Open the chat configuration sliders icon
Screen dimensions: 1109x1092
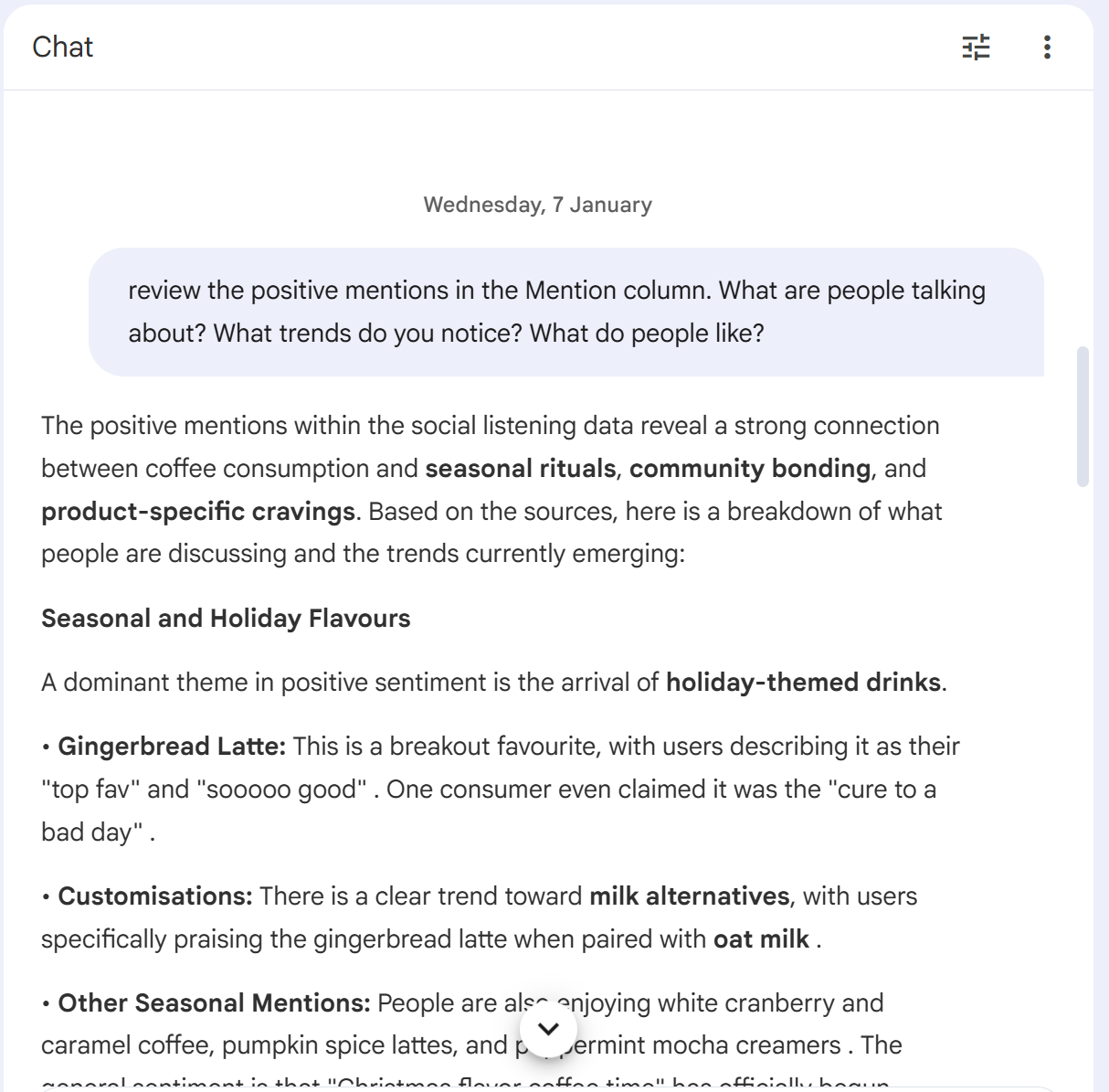coord(976,47)
